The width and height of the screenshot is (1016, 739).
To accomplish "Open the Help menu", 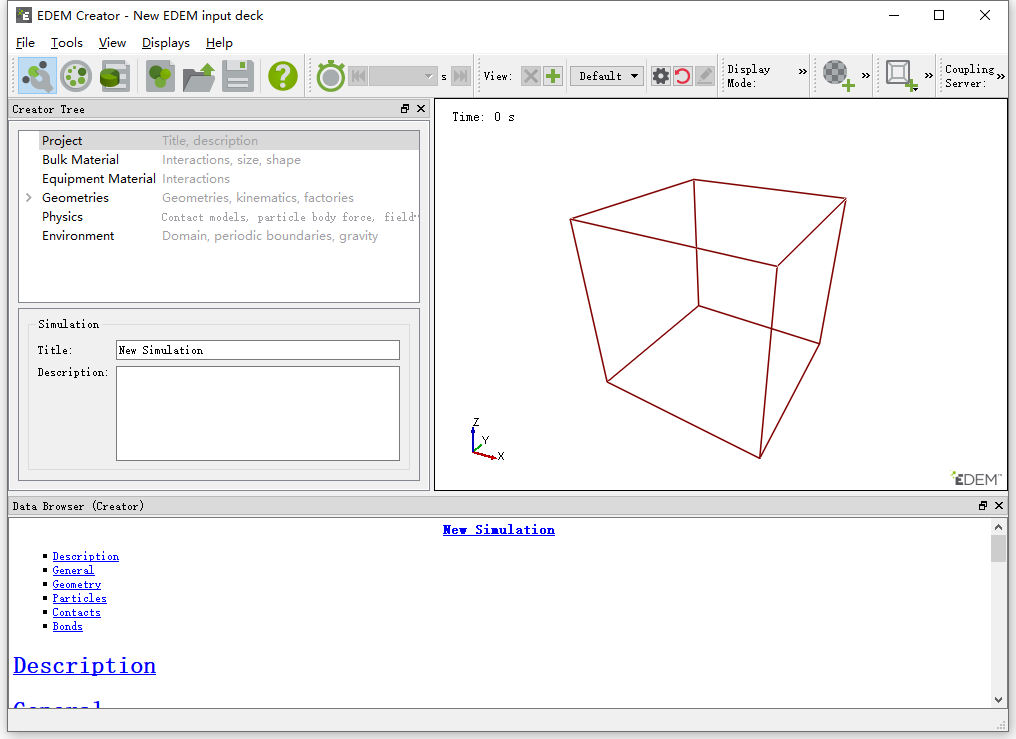I will coord(219,43).
